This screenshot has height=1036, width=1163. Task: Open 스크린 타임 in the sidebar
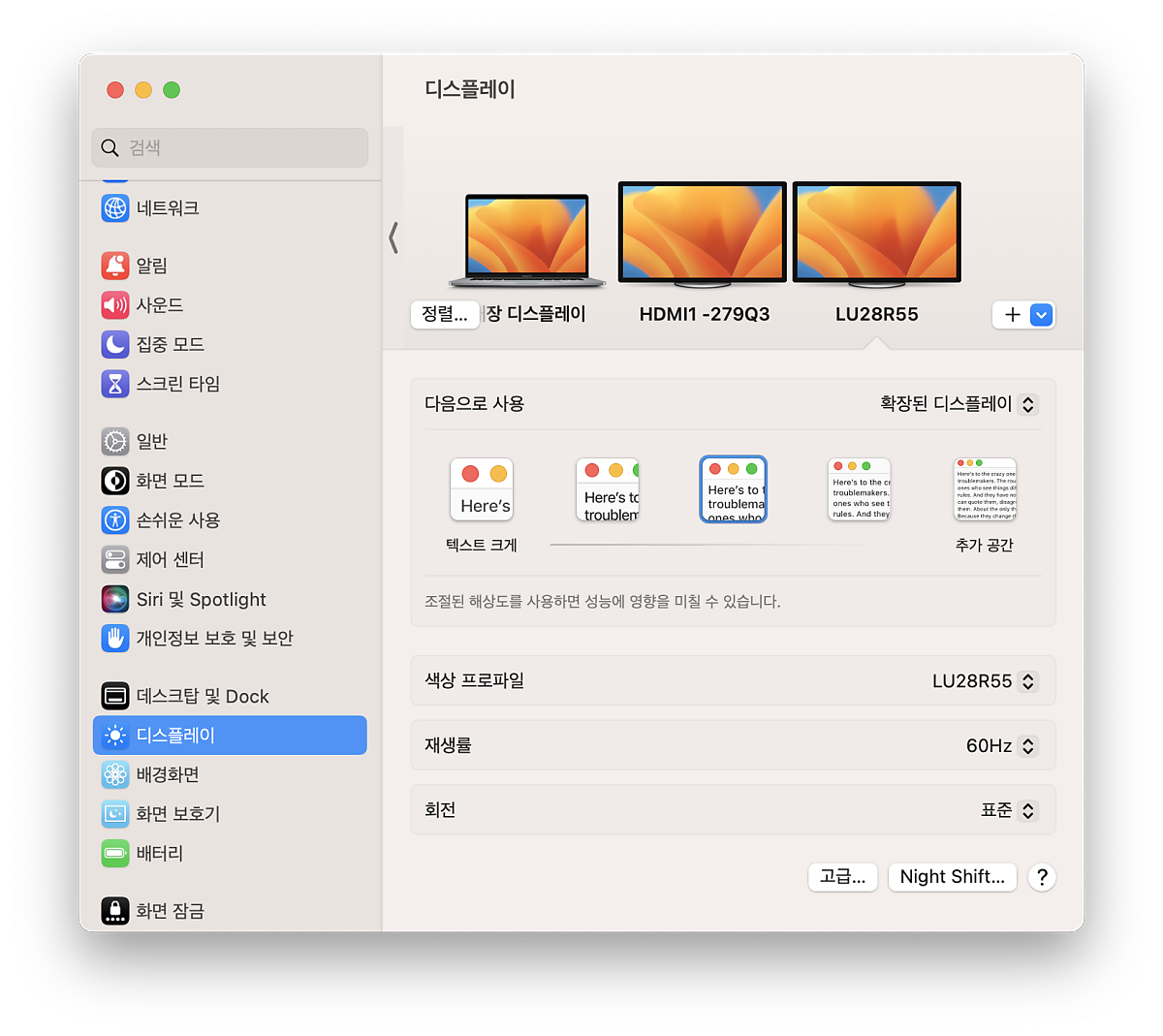click(x=230, y=384)
